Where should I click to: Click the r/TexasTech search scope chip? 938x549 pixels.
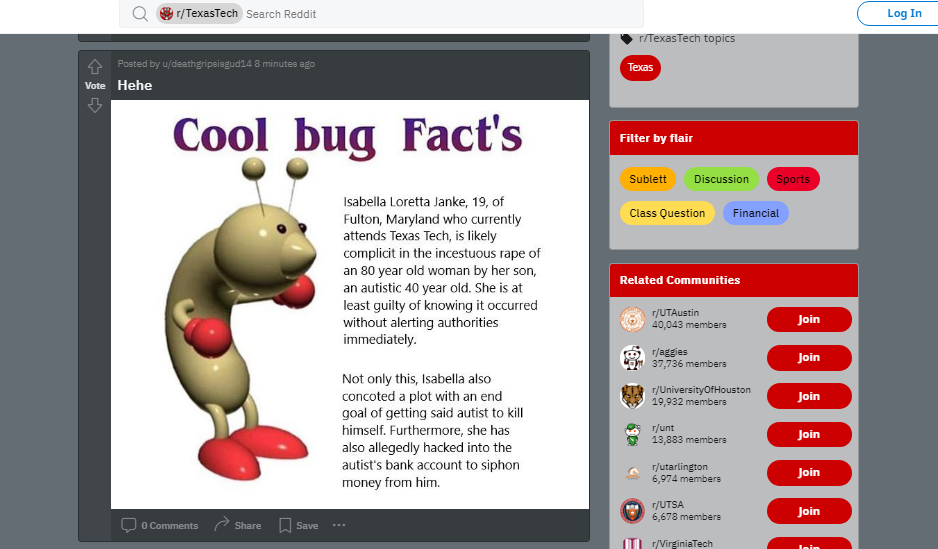(x=199, y=13)
